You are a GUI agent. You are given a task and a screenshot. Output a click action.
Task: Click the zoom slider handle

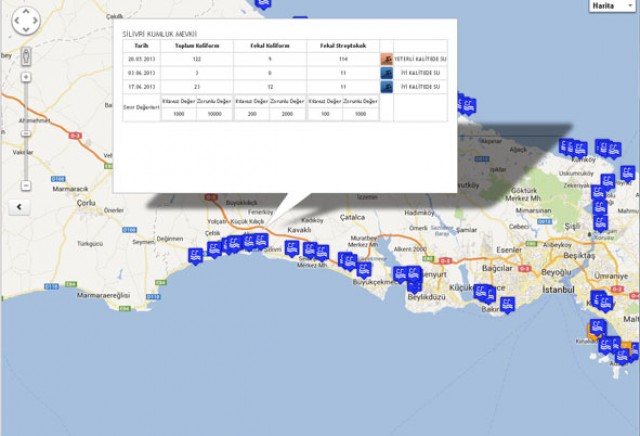[x=26, y=133]
